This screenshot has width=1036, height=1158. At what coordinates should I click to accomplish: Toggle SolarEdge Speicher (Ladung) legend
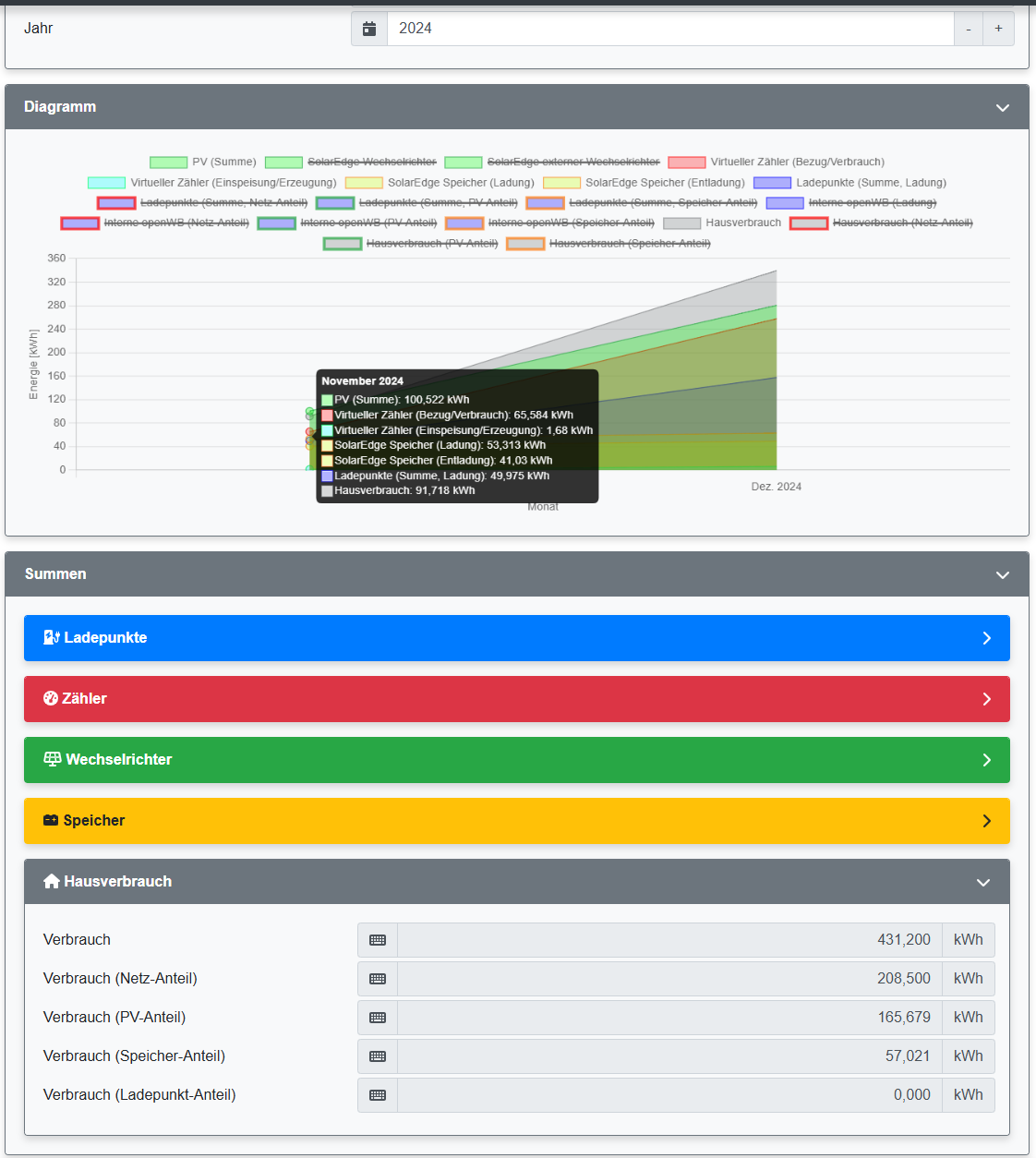pos(440,183)
